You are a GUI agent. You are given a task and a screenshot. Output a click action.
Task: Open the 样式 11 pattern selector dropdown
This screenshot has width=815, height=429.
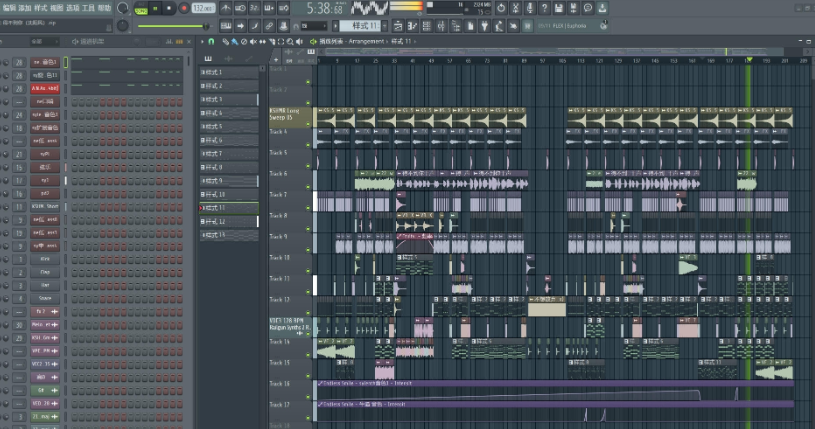click(x=360, y=24)
